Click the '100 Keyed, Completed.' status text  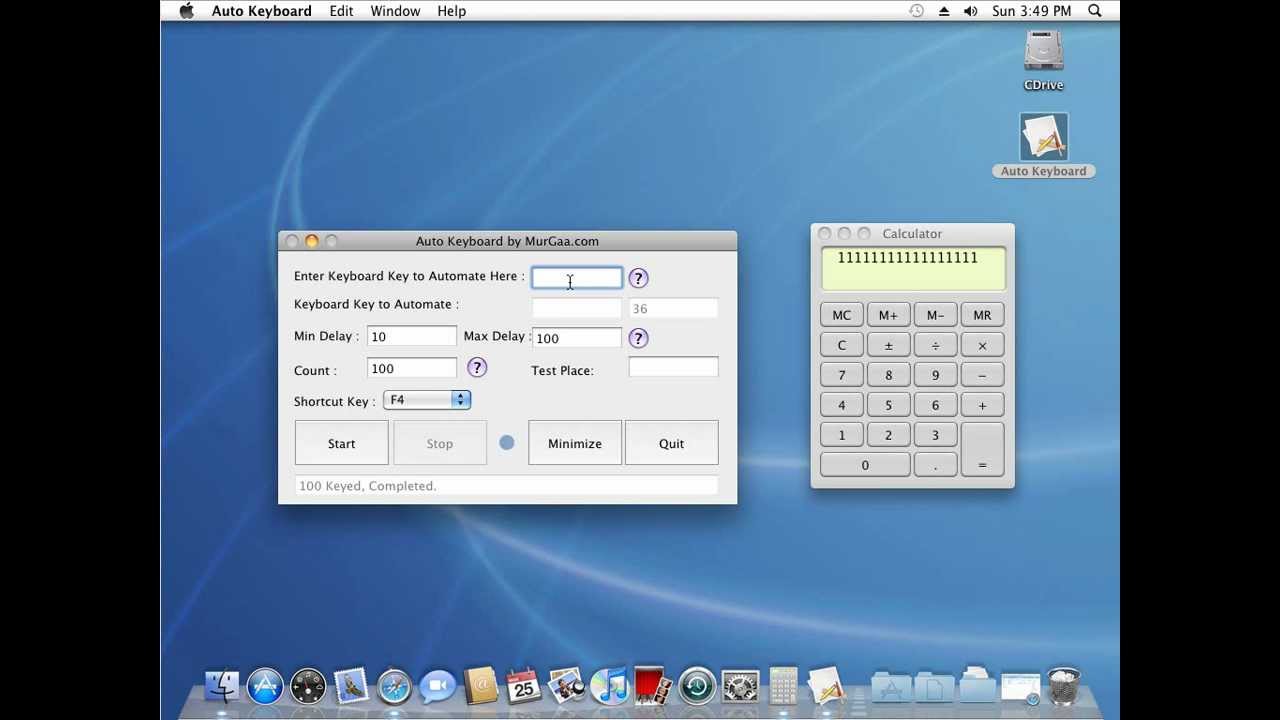(x=368, y=486)
